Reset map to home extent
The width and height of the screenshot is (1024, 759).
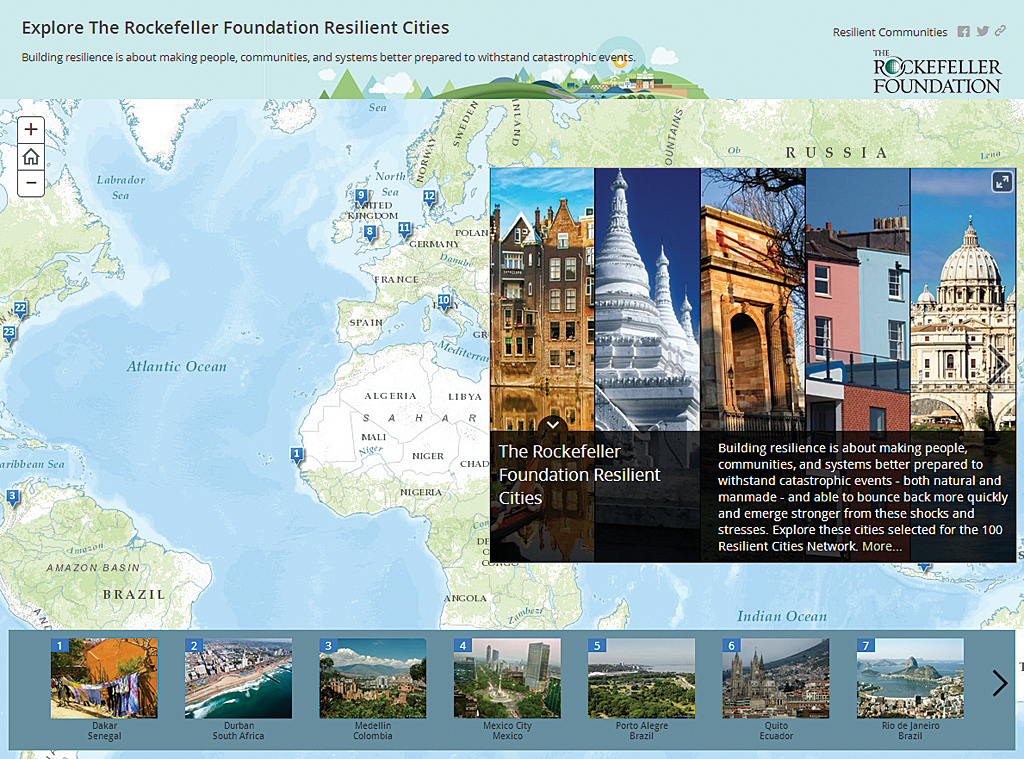pyautogui.click(x=31, y=157)
